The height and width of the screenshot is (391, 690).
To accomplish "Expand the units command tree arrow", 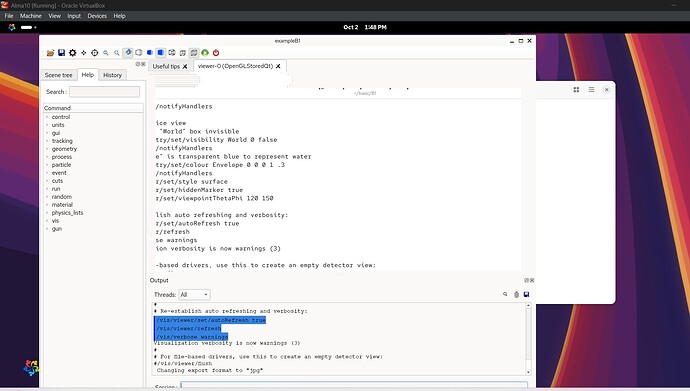I will coord(47,125).
